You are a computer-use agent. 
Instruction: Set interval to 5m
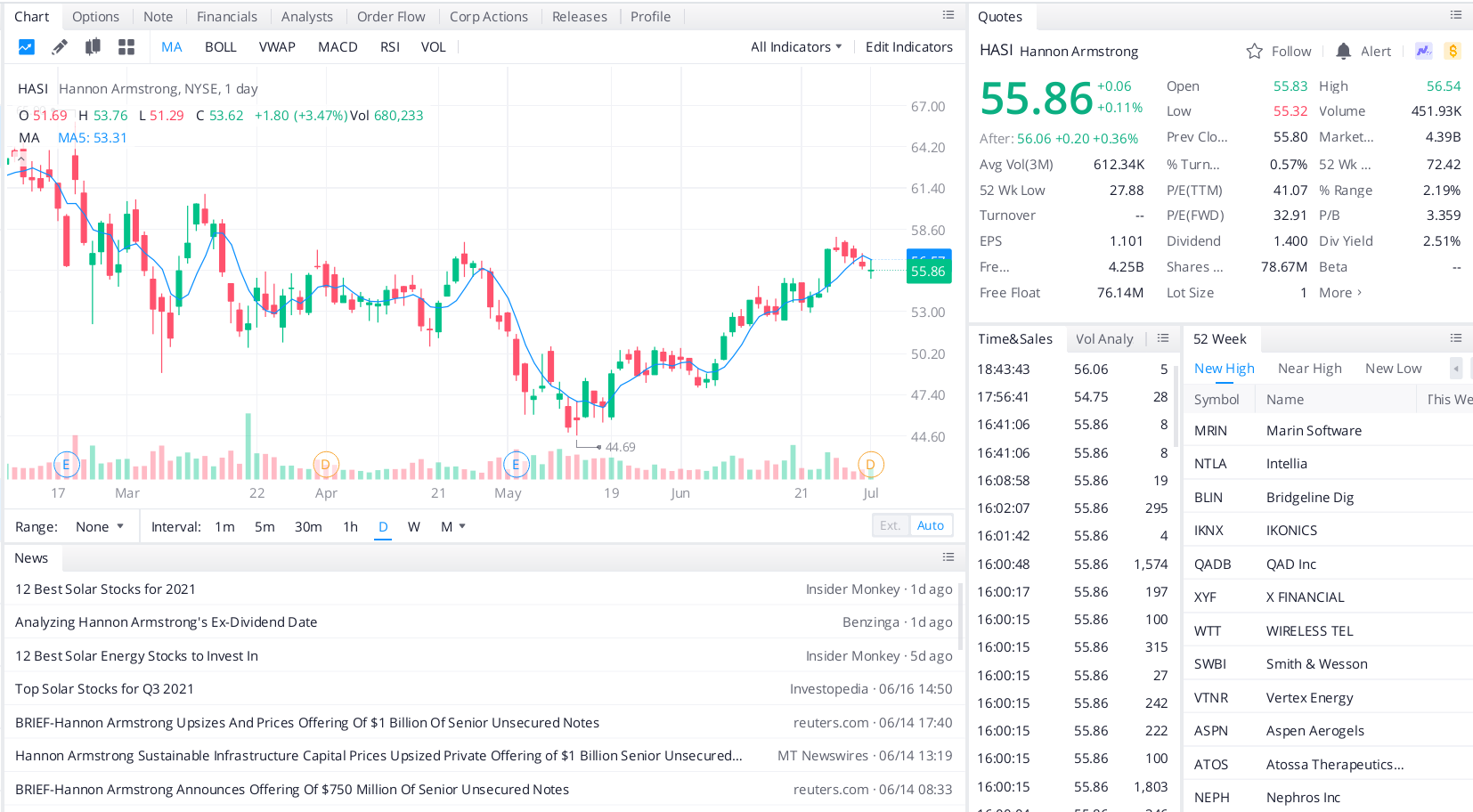[264, 527]
